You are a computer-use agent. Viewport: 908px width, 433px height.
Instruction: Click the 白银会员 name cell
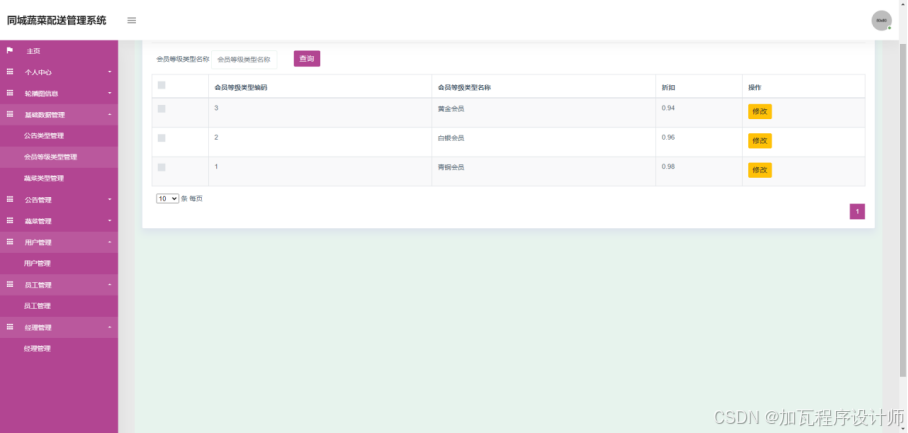point(451,138)
